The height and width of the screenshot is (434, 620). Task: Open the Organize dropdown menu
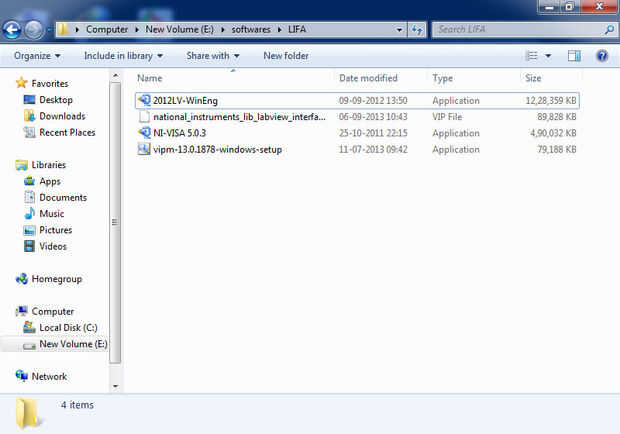(37, 56)
